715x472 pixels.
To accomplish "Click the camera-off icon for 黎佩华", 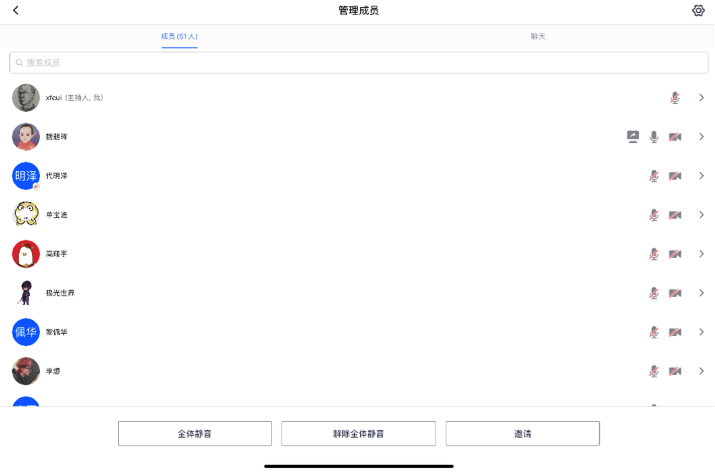I will tap(675, 332).
